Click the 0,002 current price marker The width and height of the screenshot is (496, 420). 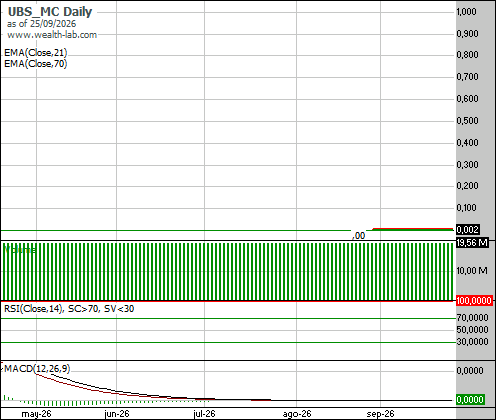point(468,229)
